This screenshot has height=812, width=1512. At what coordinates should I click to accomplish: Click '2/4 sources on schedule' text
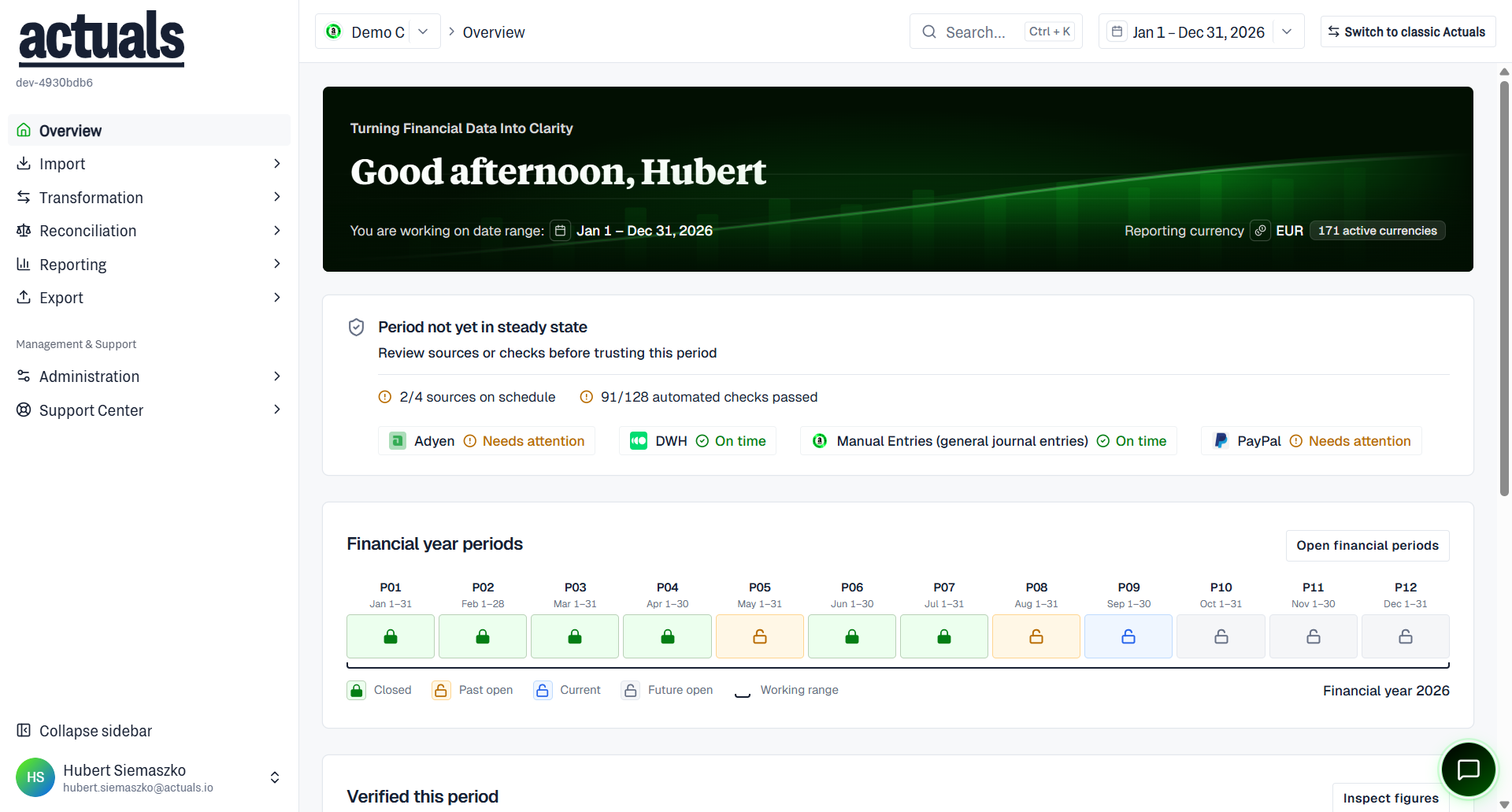477,397
